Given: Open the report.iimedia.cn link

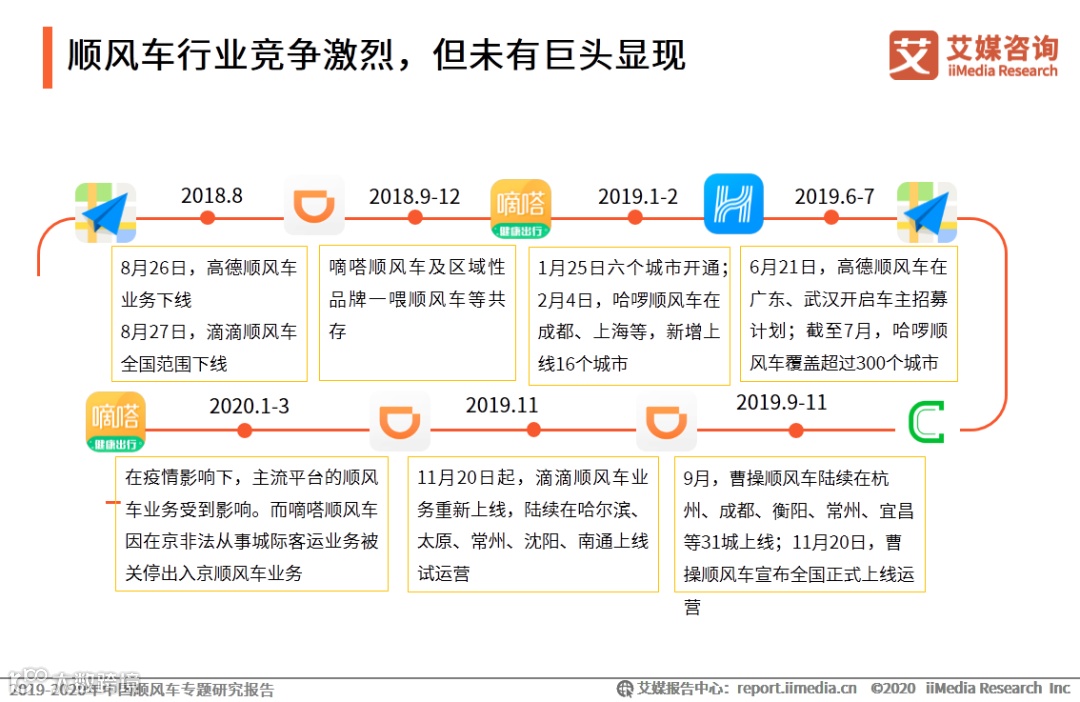Looking at the screenshot, I should coord(796,688).
